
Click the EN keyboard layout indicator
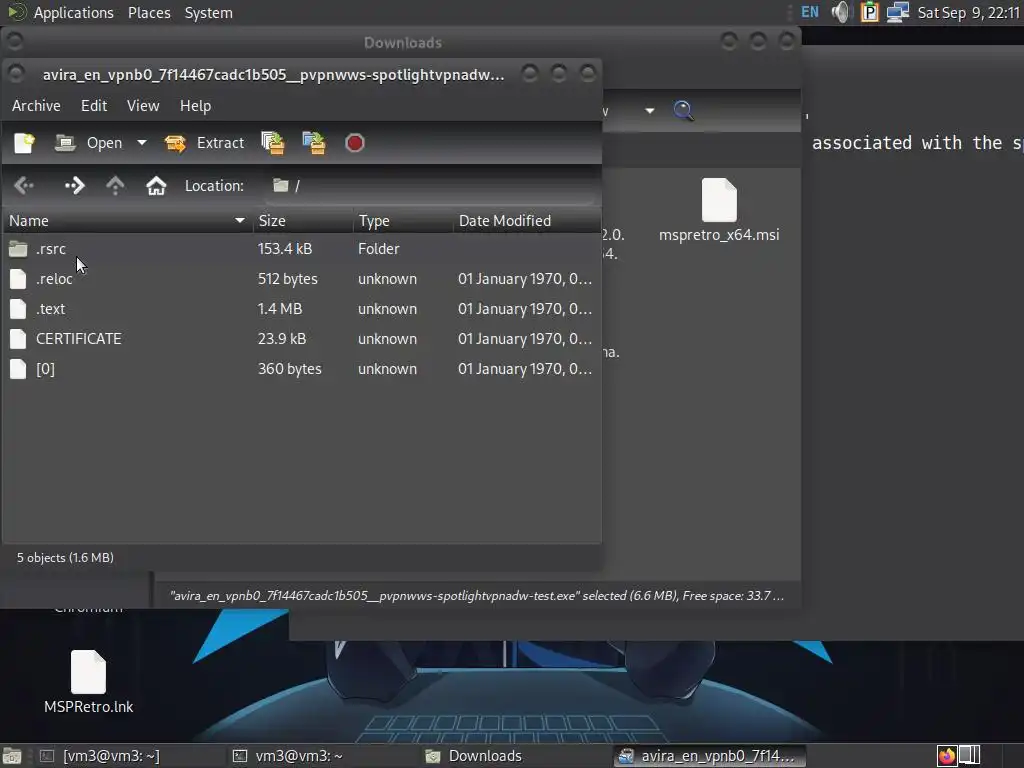810,12
